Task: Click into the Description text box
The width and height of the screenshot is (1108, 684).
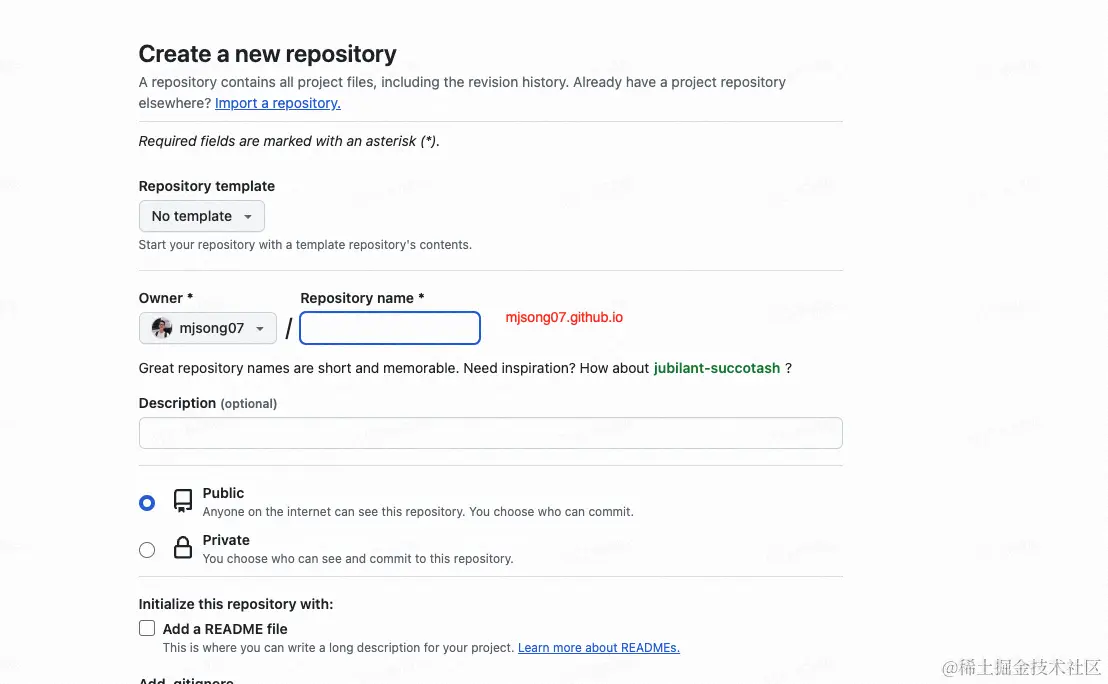Action: tap(490, 433)
